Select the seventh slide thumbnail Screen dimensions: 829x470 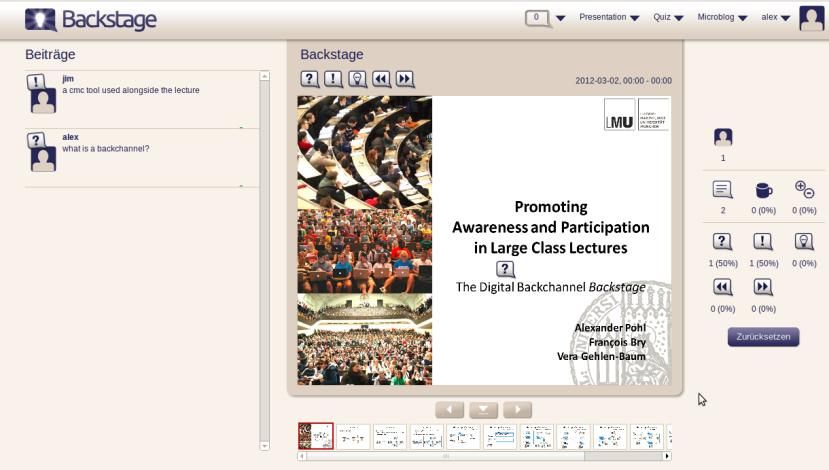pos(537,437)
